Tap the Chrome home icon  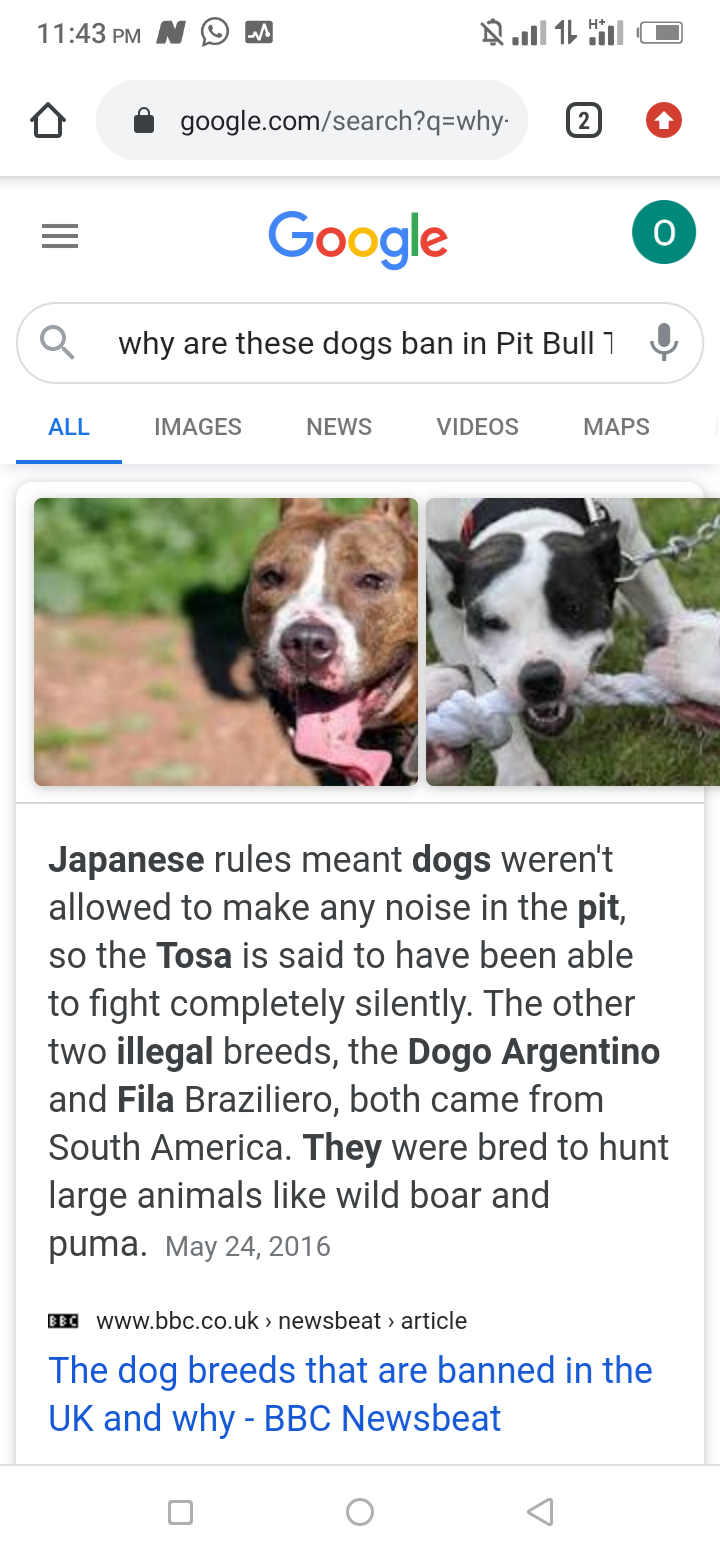pyautogui.click(x=48, y=122)
